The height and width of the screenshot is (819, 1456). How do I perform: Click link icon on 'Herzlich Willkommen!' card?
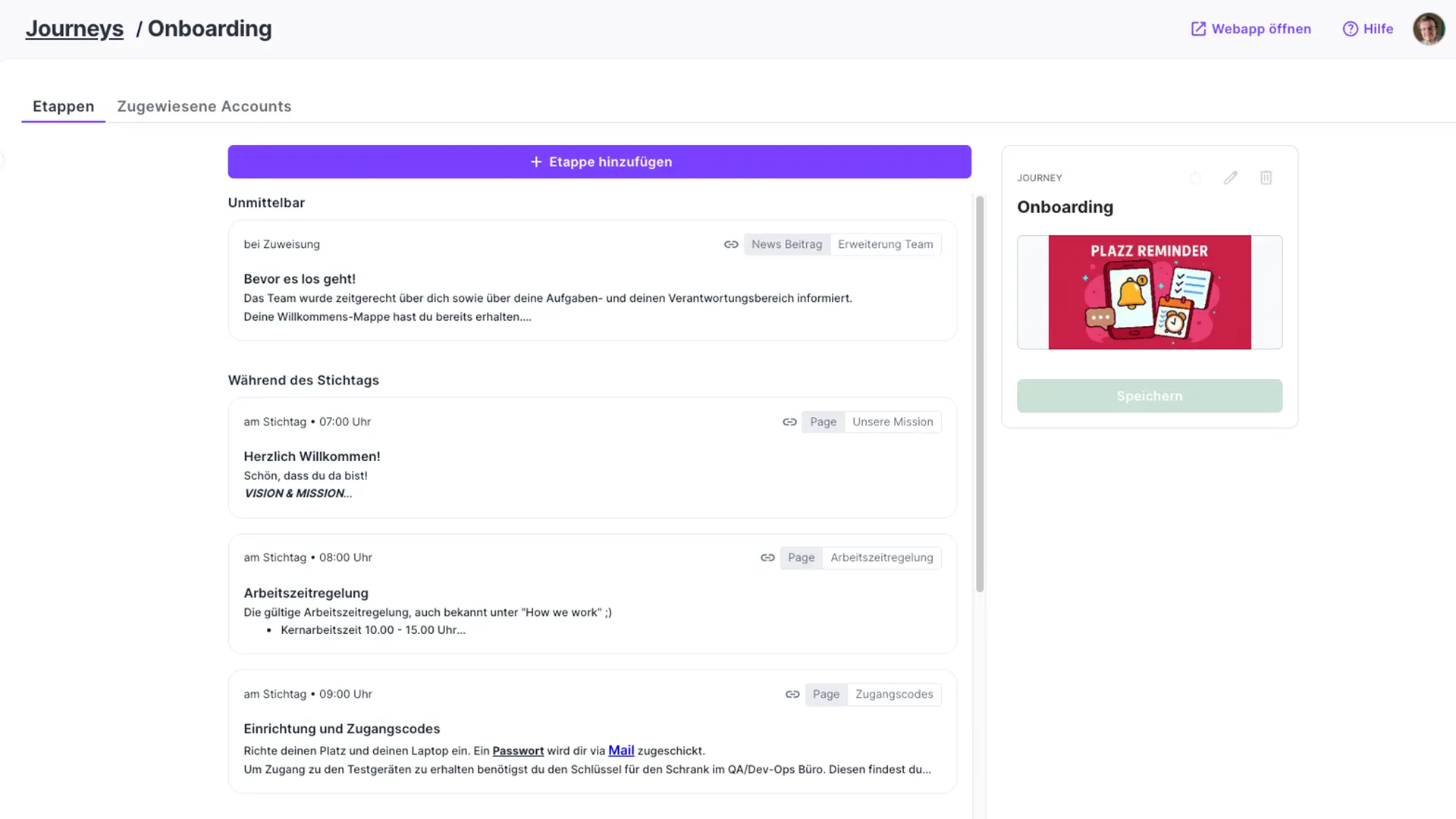pyautogui.click(x=789, y=422)
